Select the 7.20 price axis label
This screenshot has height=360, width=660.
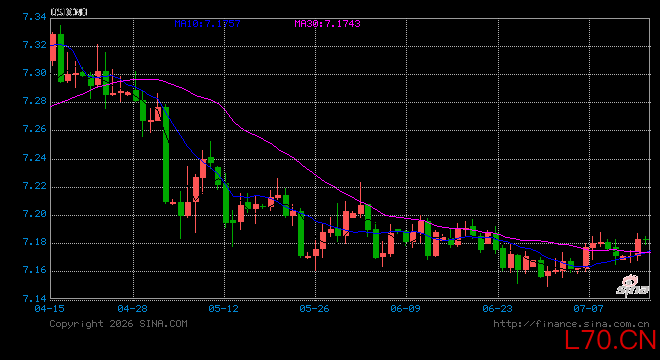[x=35, y=214]
